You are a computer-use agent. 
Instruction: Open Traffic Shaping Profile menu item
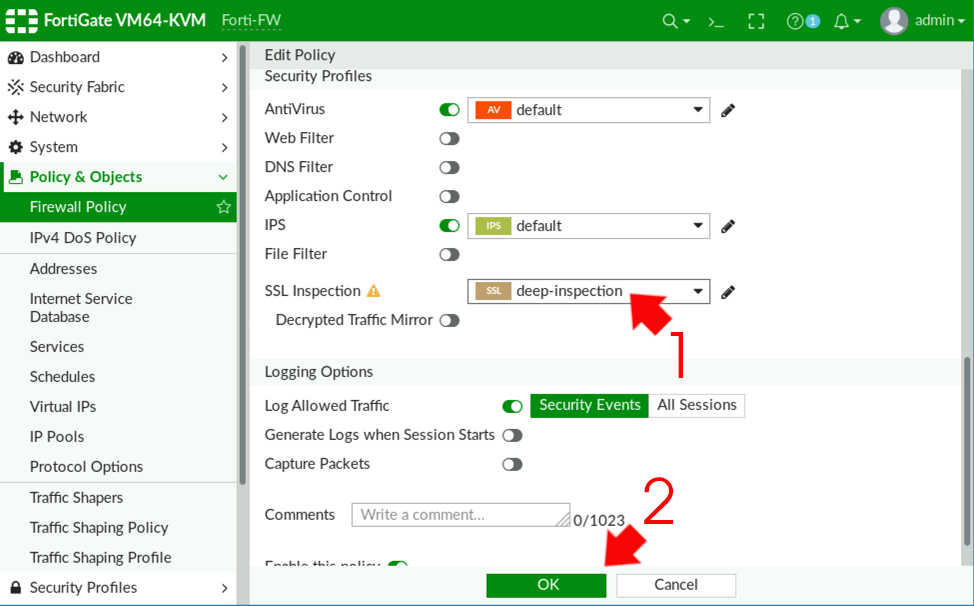tap(118, 558)
